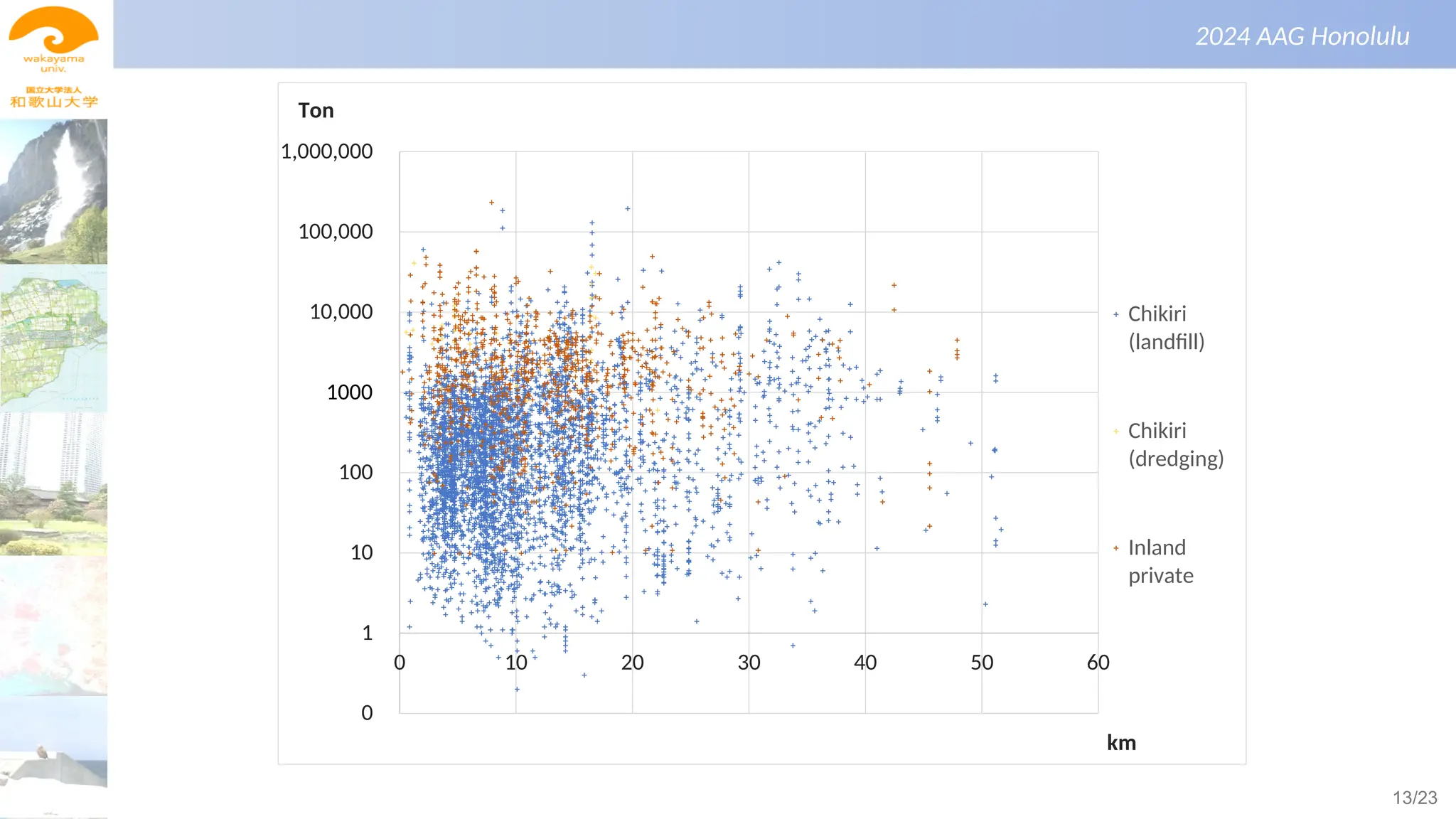Click the Ton axis title

316,111
